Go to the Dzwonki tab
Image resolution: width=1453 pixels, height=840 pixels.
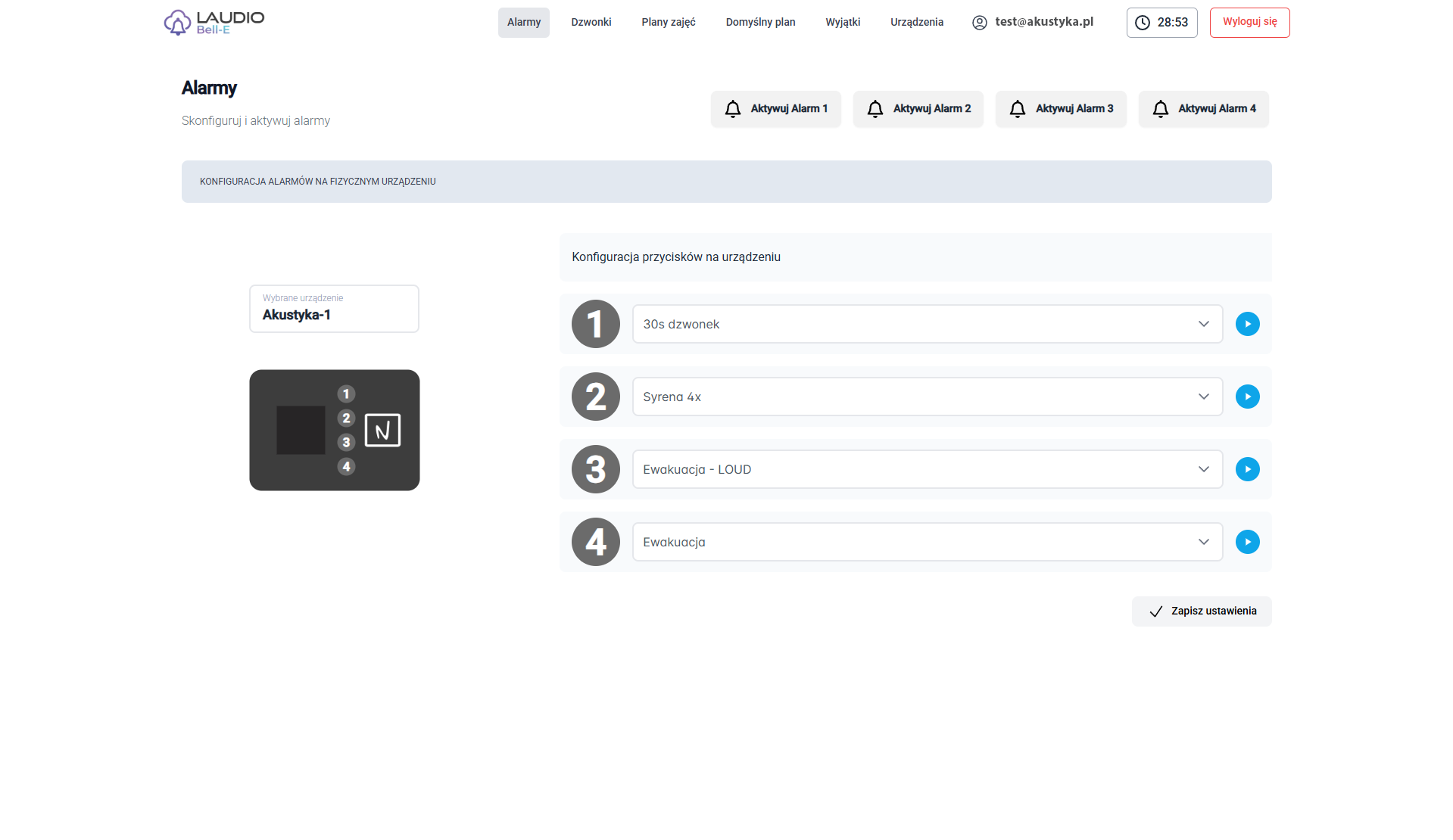(591, 23)
